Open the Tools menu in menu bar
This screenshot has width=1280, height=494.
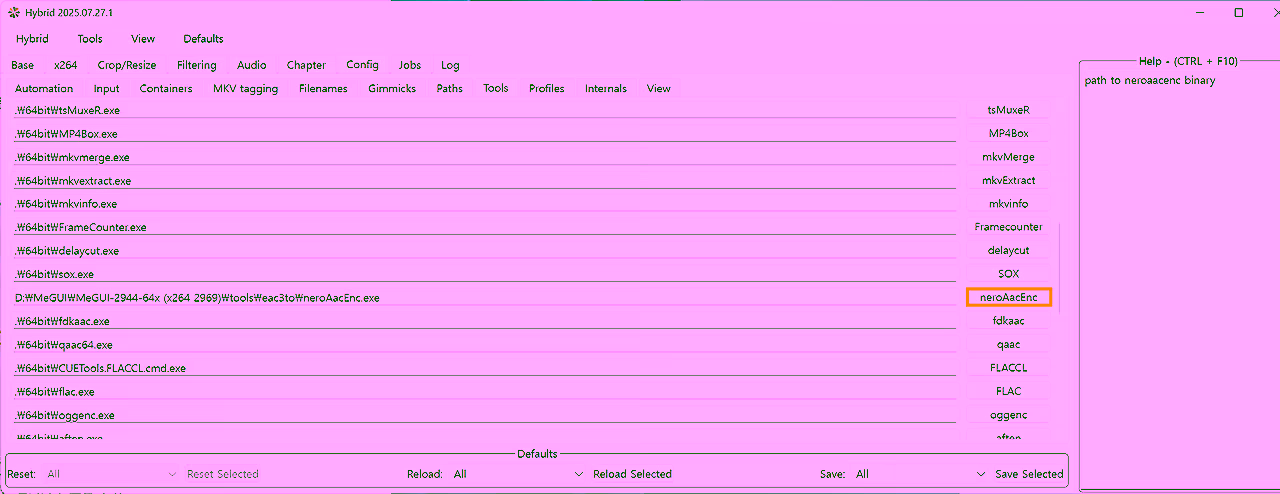pos(90,39)
